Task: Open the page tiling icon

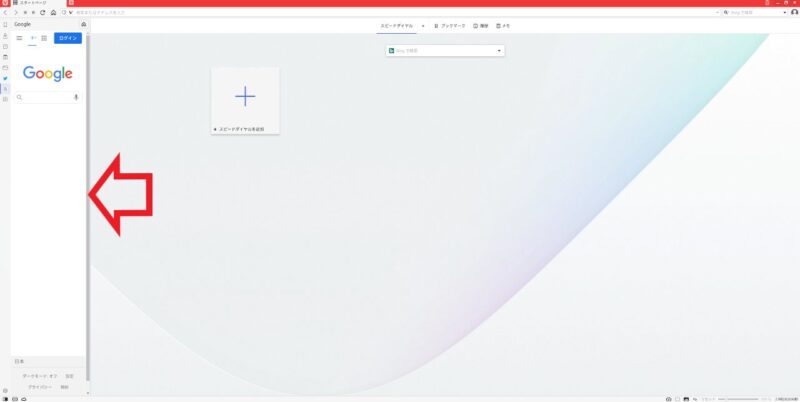Action: coord(677,399)
